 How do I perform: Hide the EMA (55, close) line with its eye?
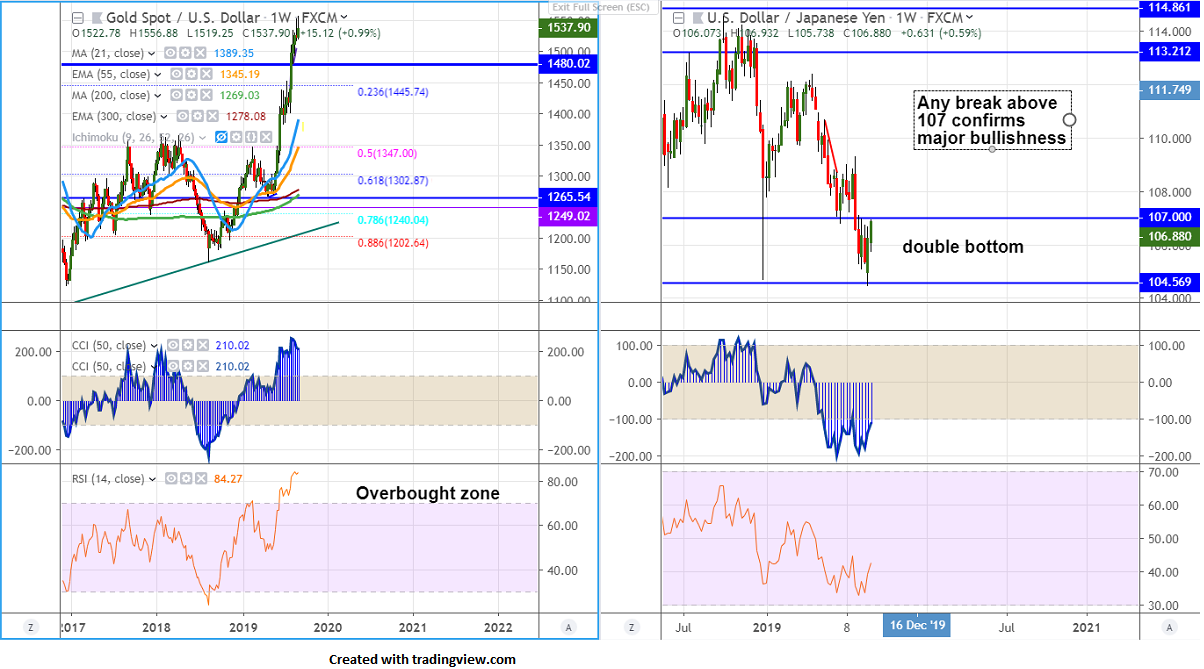coord(176,74)
